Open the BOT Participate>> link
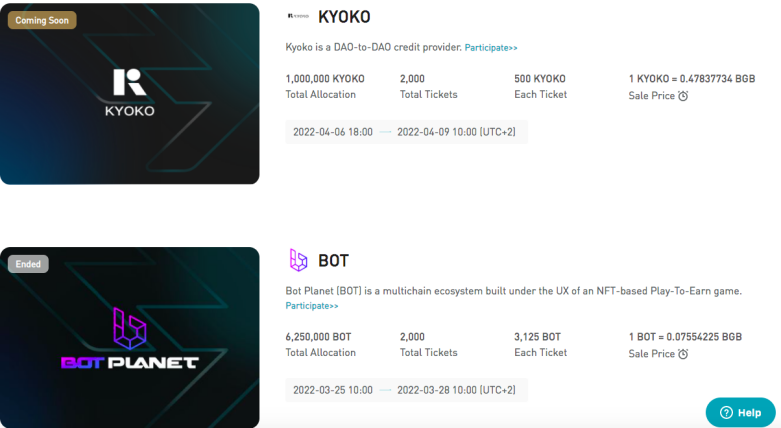 point(312,305)
